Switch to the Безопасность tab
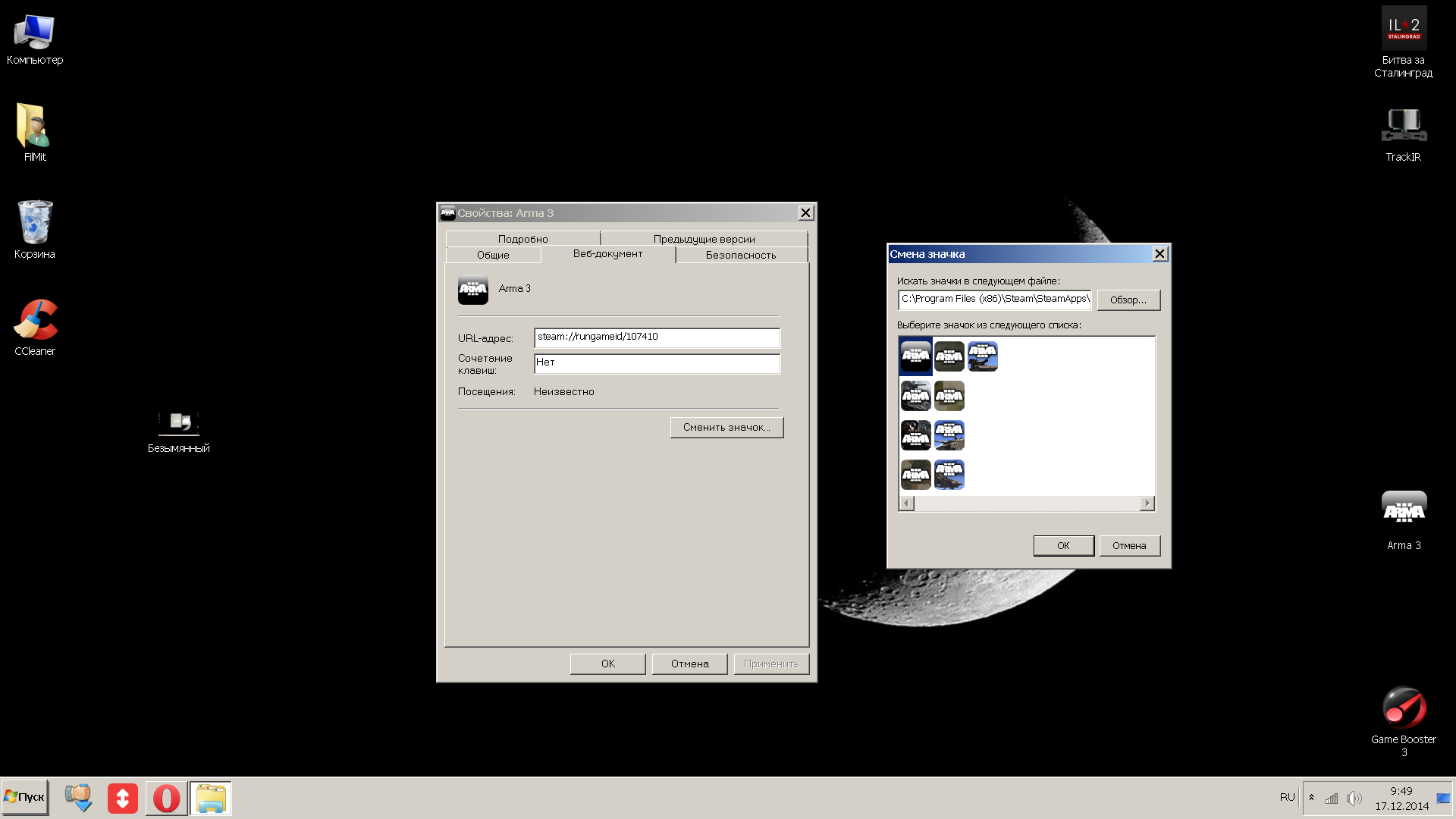The image size is (1456, 819). tap(741, 255)
